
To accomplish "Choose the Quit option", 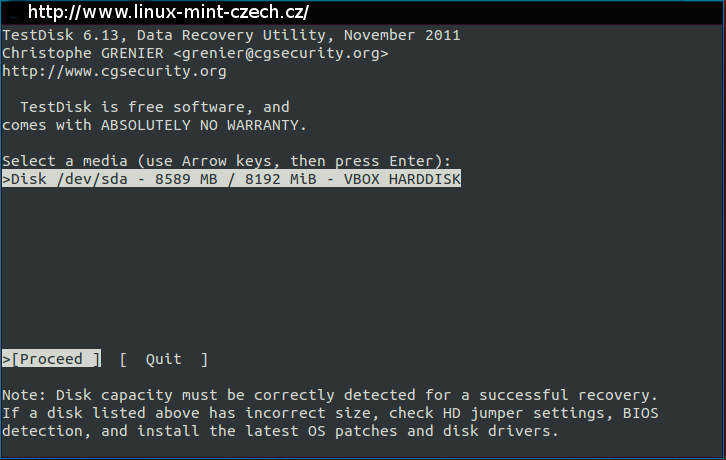I will (x=164, y=359).
